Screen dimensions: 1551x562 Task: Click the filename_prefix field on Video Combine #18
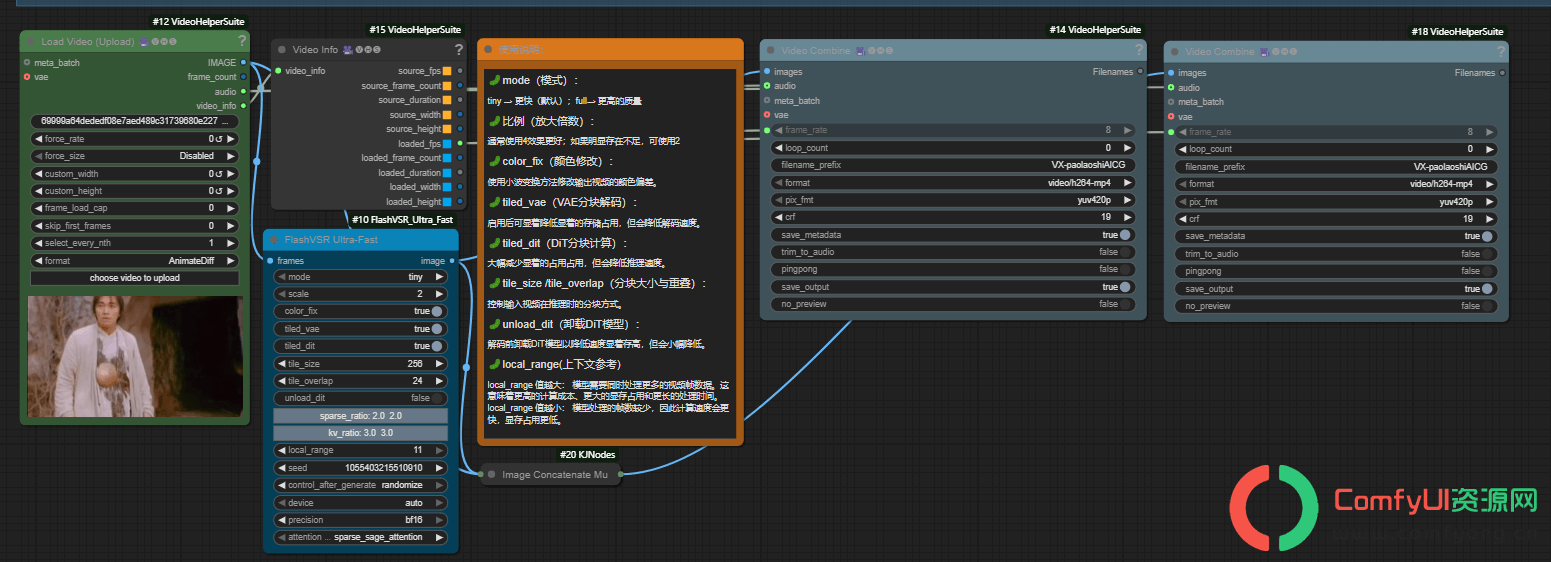pyautogui.click(x=1336, y=167)
